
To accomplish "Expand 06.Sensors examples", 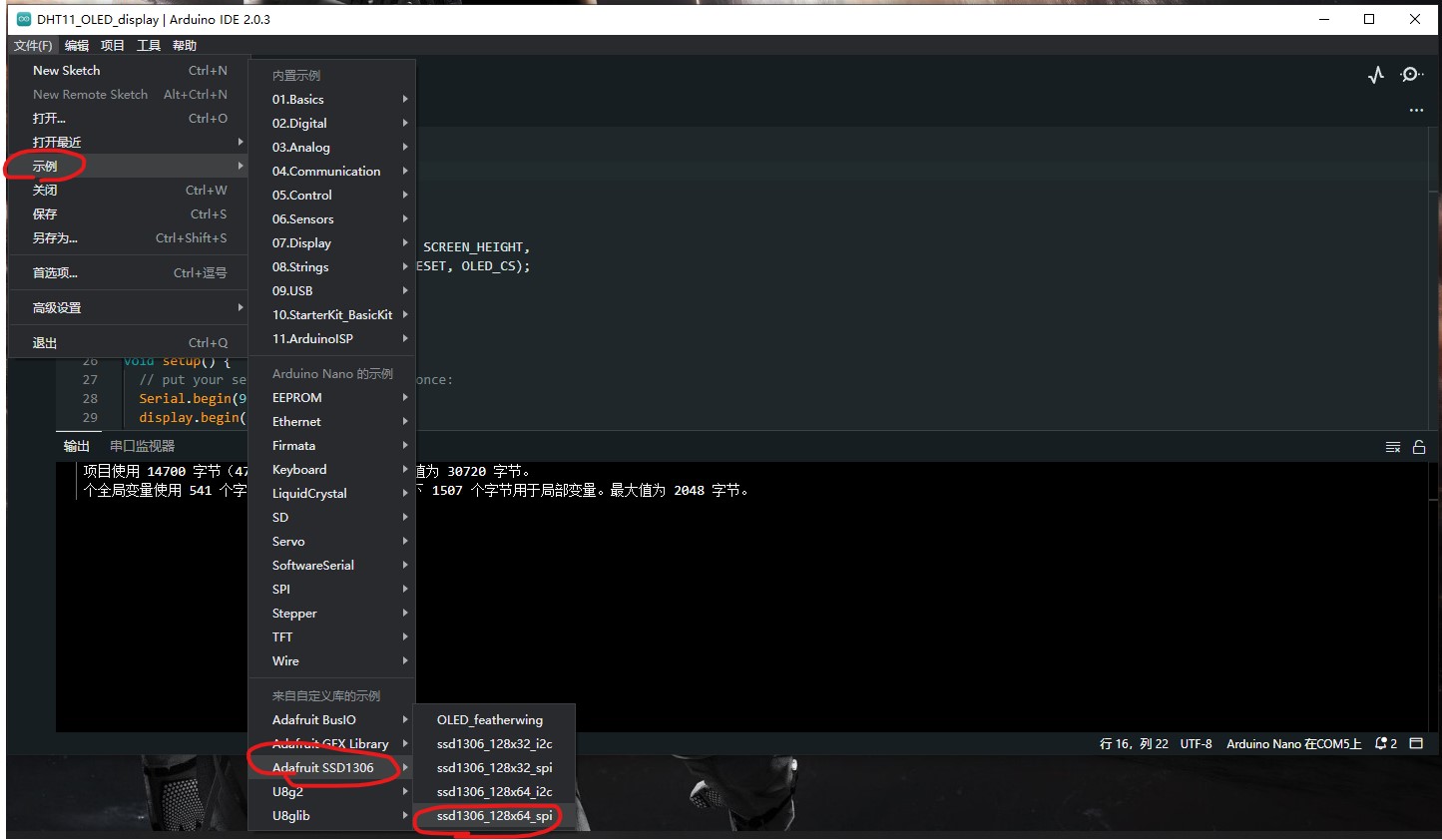I will coord(331,219).
